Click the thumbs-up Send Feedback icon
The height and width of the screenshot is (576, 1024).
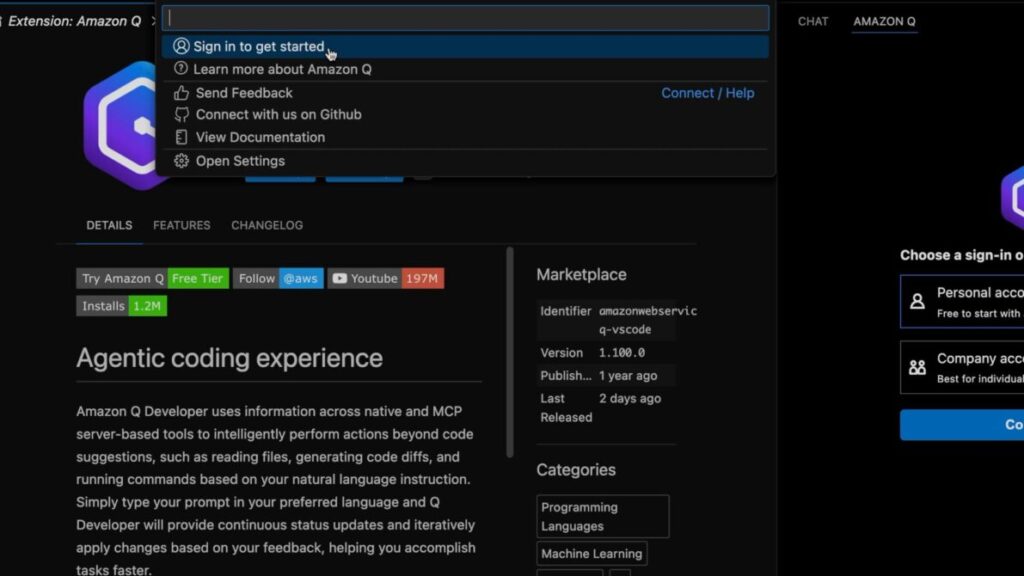(181, 92)
